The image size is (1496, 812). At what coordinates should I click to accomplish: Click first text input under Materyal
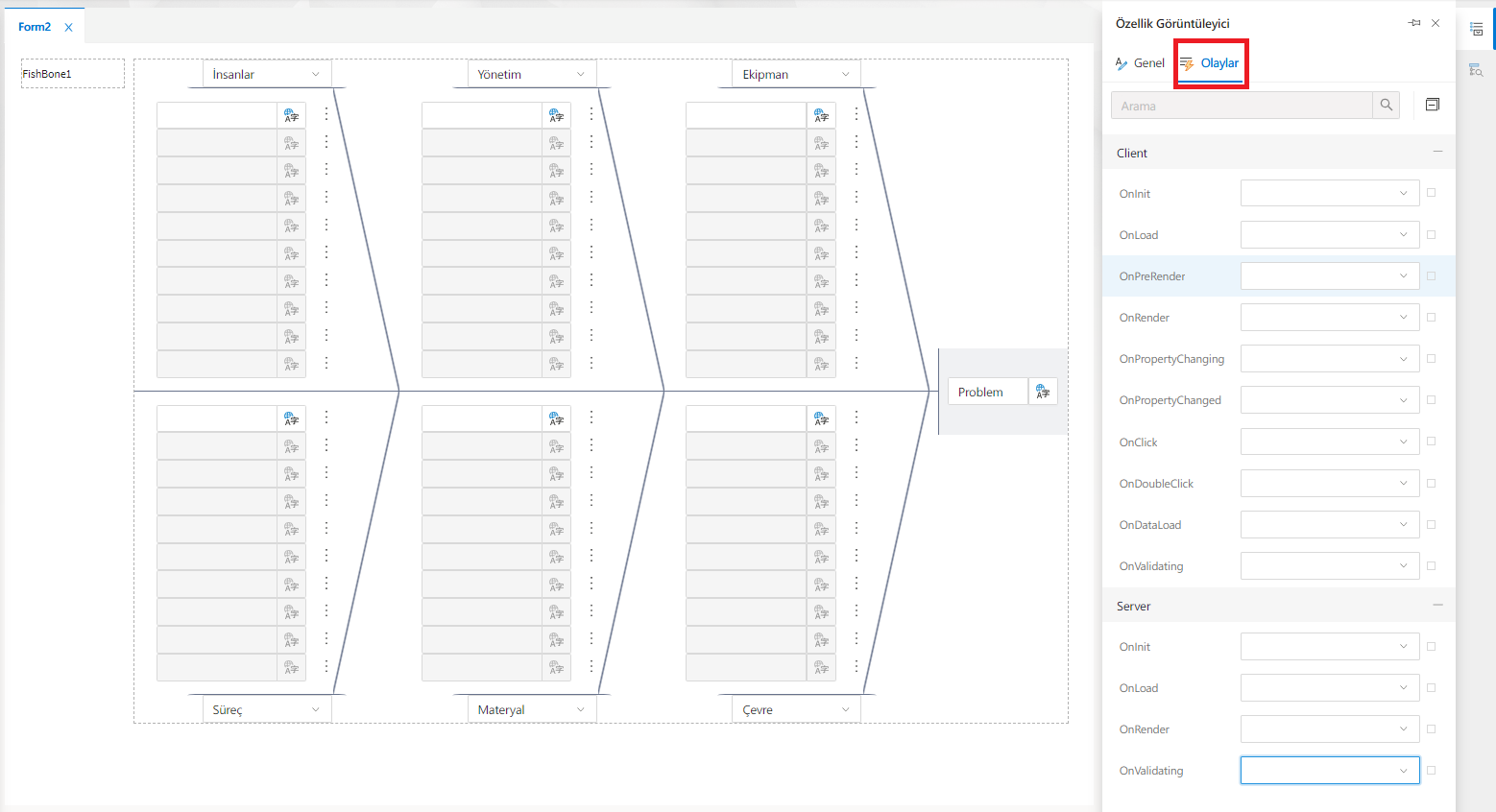coord(482,418)
